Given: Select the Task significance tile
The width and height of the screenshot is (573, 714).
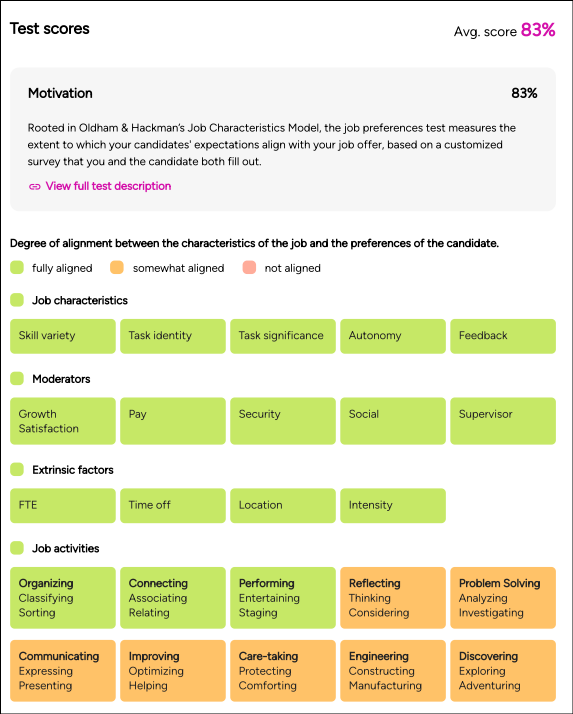Looking at the screenshot, I should coord(283,336).
